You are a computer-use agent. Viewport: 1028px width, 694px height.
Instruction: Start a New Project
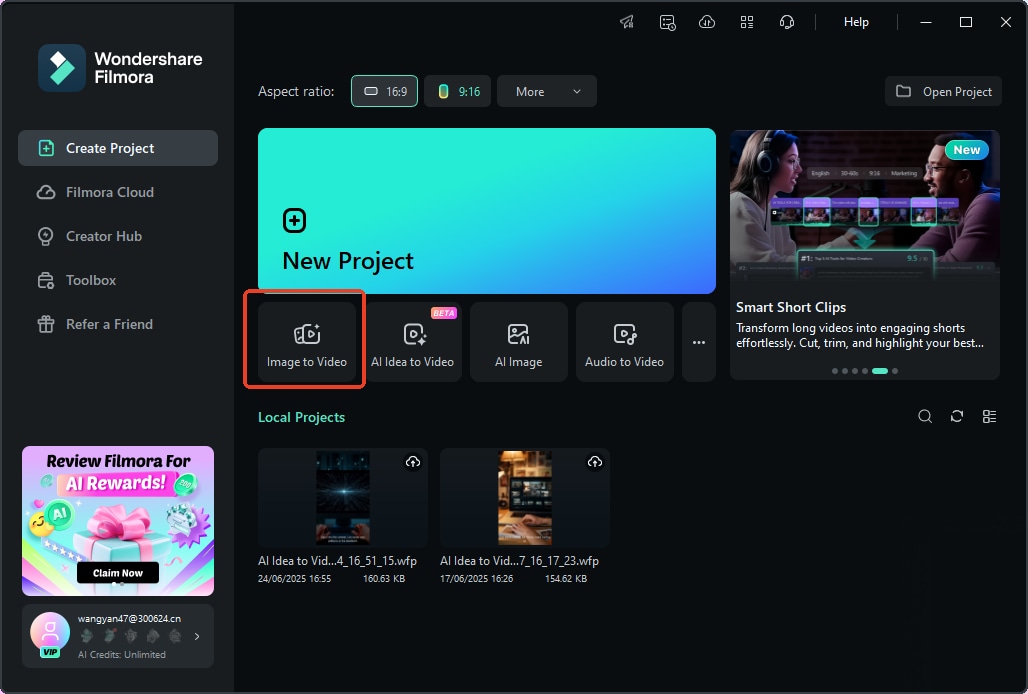point(486,211)
